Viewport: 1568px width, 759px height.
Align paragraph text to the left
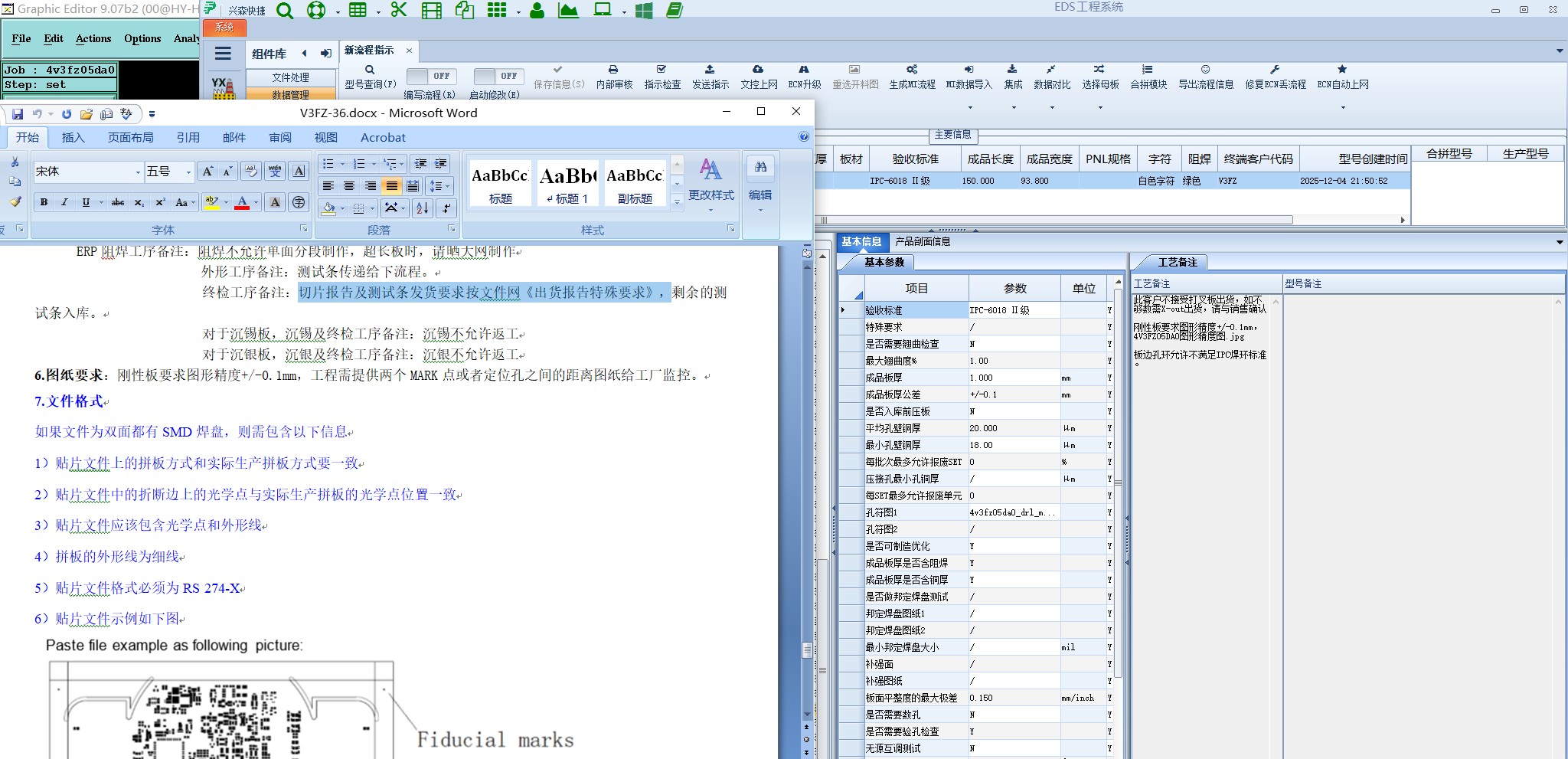tap(328, 186)
